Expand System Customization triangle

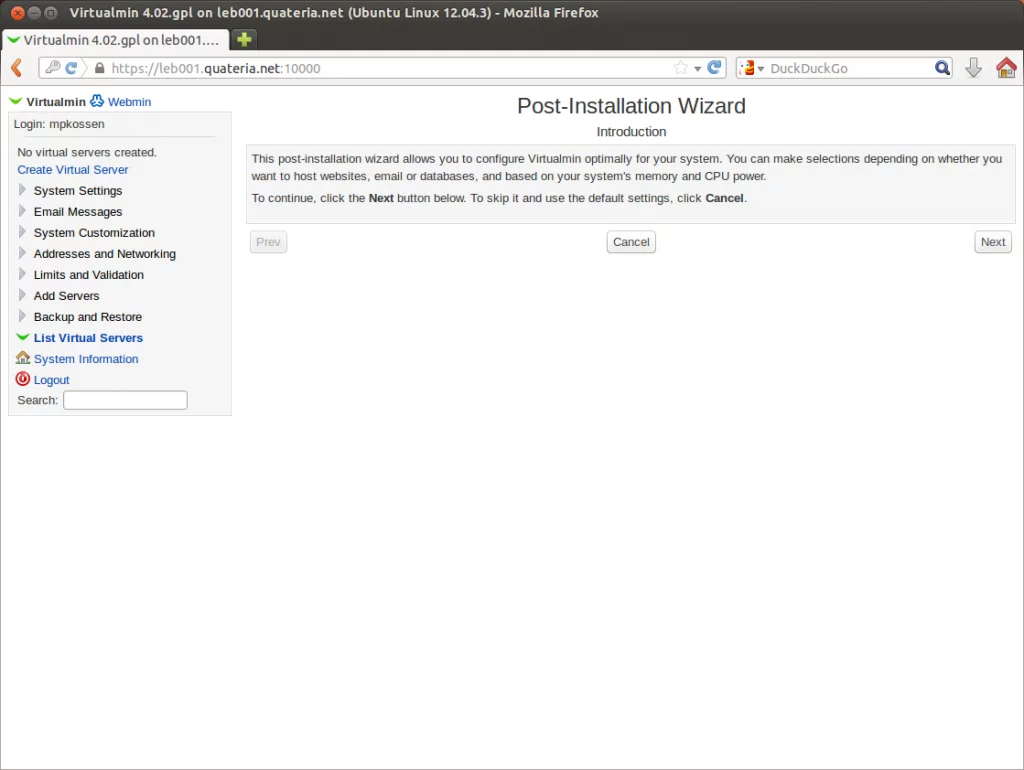22,232
